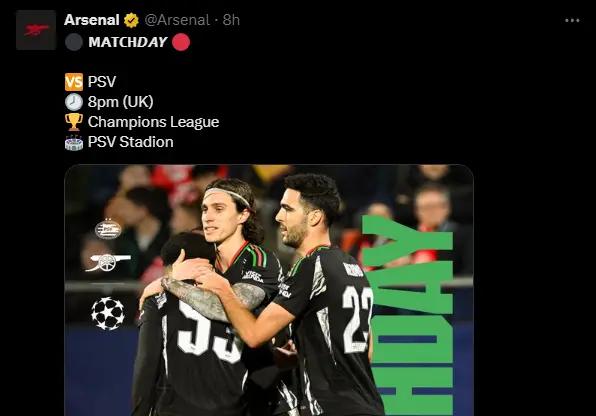The image size is (596, 416).
Task: Open the @Arsenal handle link
Action: [177, 20]
